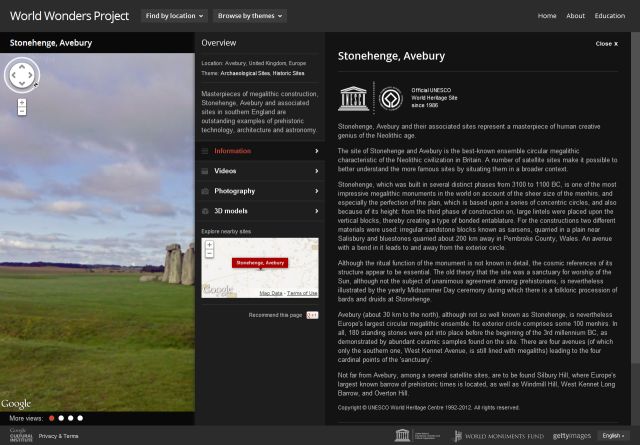The width and height of the screenshot is (640, 445).
Task: Click the Historic Sites theme link
Action: [289, 73]
